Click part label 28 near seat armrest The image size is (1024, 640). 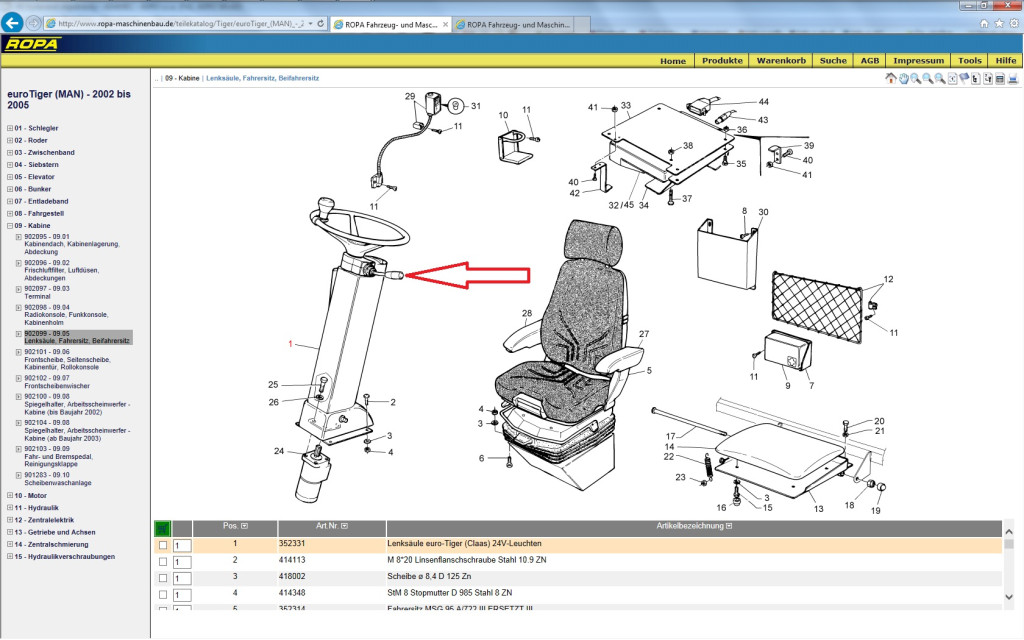[527, 313]
